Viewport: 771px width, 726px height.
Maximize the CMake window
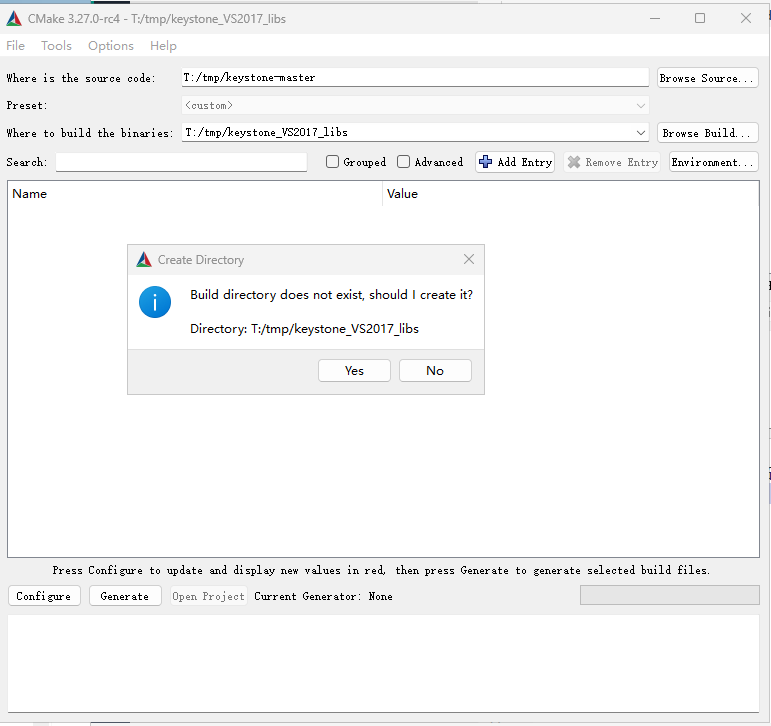coord(700,19)
